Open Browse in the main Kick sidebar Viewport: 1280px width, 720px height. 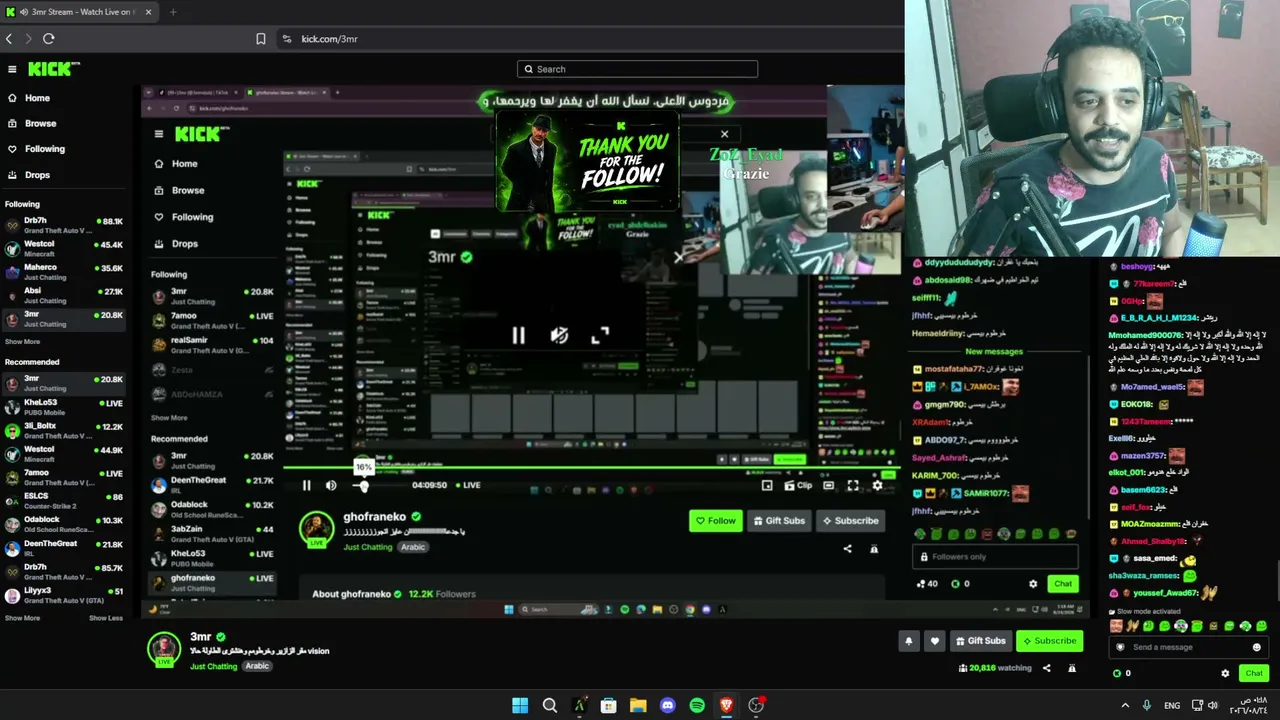click(x=65, y=124)
